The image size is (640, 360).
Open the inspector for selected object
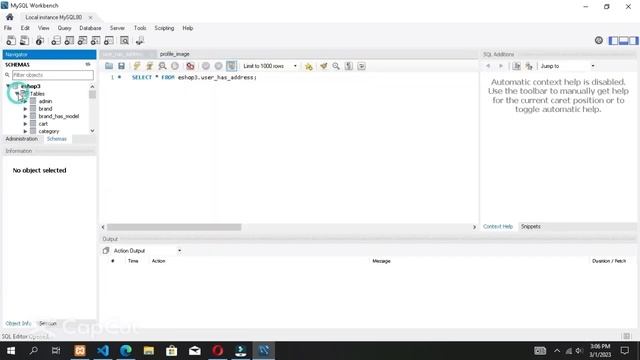(40, 40)
